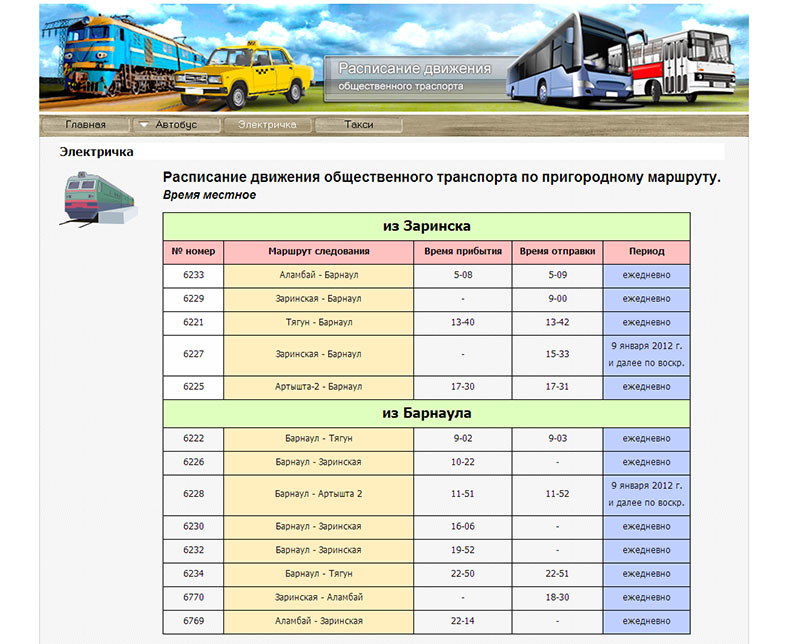Screen dimensions: 800x644
Task: Click arrival time 13-40
Action: pyautogui.click(x=463, y=323)
